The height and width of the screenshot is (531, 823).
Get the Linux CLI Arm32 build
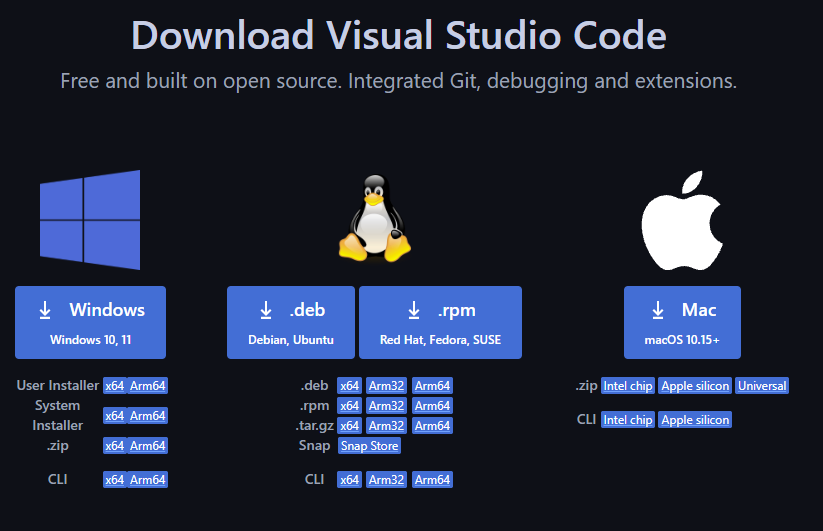coord(386,480)
